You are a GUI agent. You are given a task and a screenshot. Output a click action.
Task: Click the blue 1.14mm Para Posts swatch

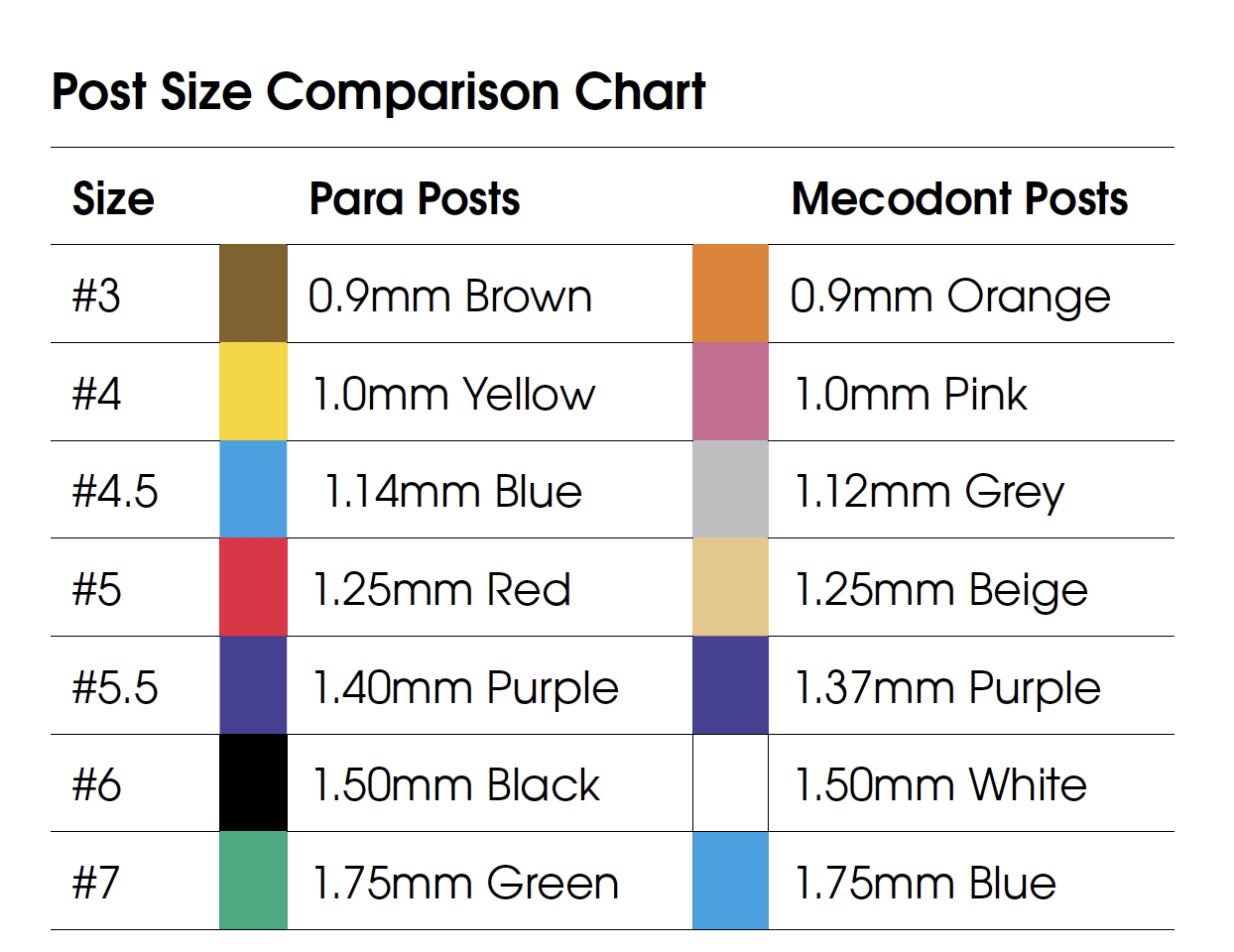[253, 490]
